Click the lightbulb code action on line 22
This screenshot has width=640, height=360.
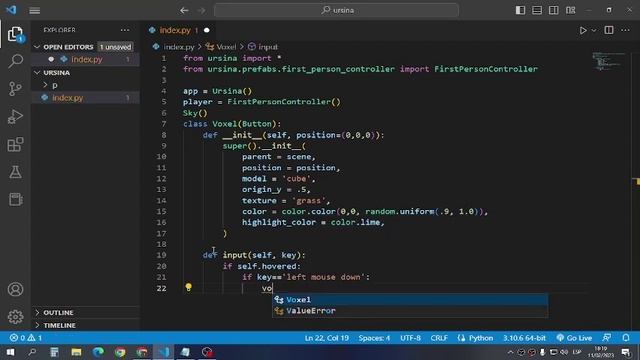[x=189, y=287]
